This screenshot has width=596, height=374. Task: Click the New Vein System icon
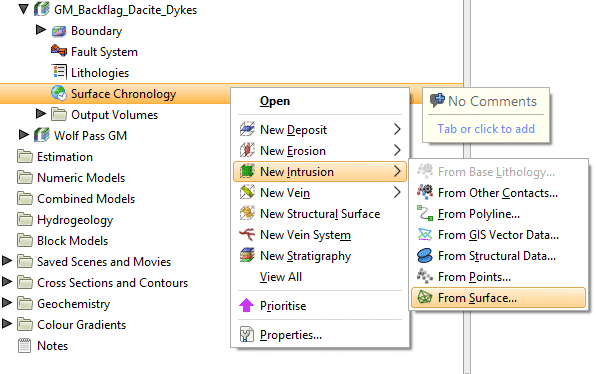point(247,235)
